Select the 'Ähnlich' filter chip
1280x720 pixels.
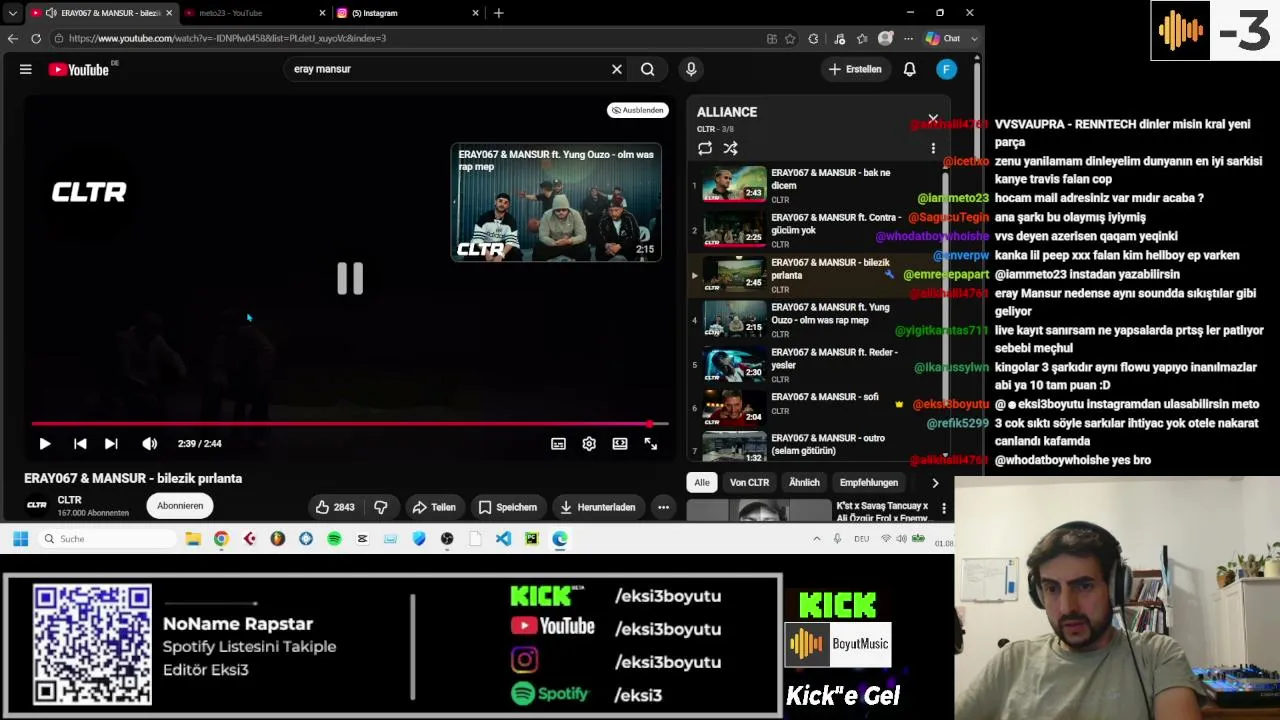pos(804,483)
